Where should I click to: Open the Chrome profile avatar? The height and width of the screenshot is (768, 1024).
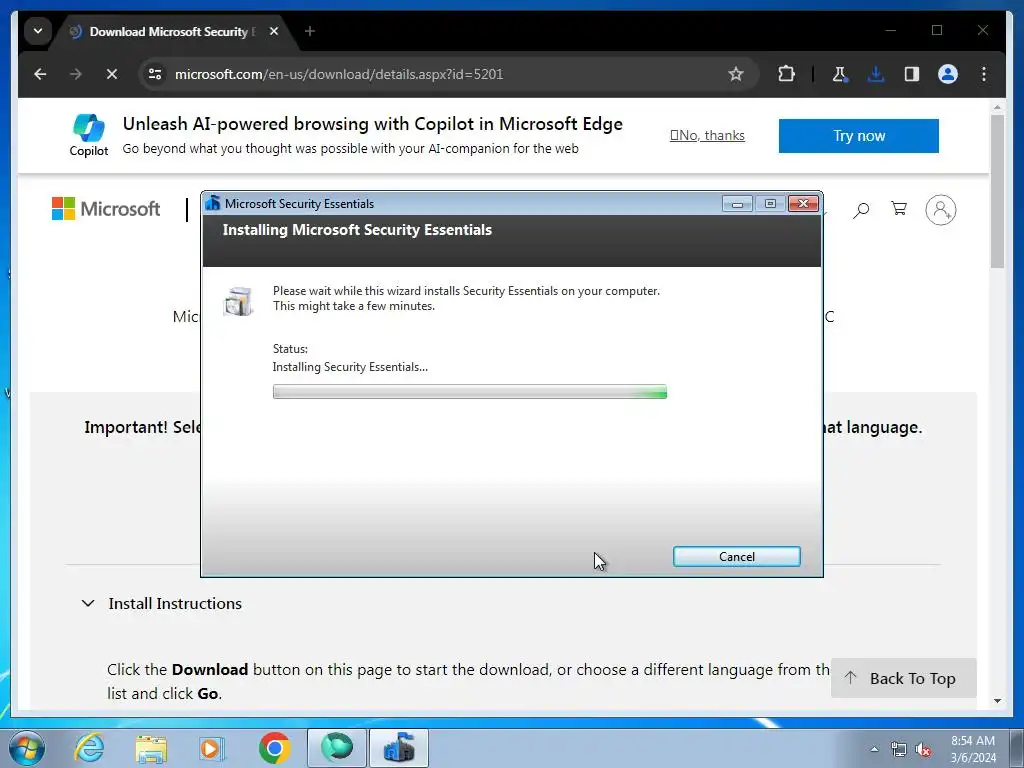coord(948,74)
